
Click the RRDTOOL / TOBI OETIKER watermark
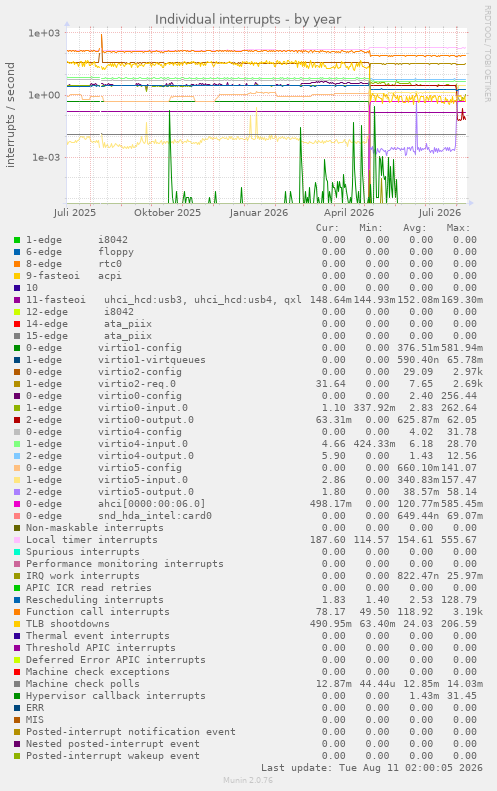(x=487, y=53)
